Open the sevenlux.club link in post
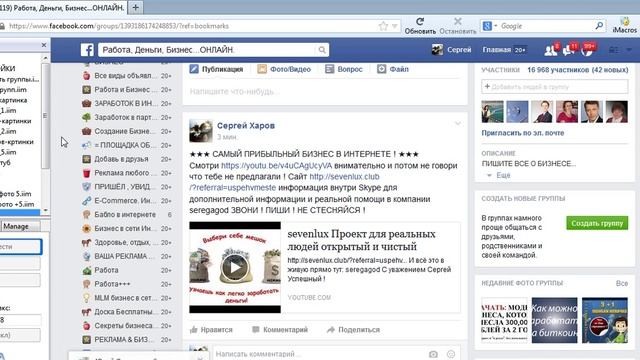 [344, 176]
